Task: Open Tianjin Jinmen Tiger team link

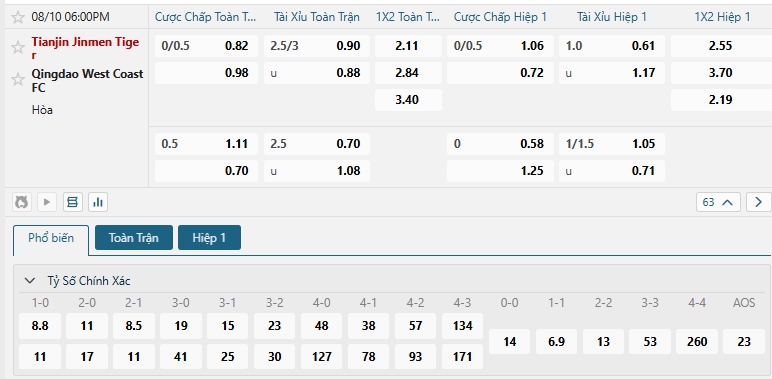Action: pos(85,48)
